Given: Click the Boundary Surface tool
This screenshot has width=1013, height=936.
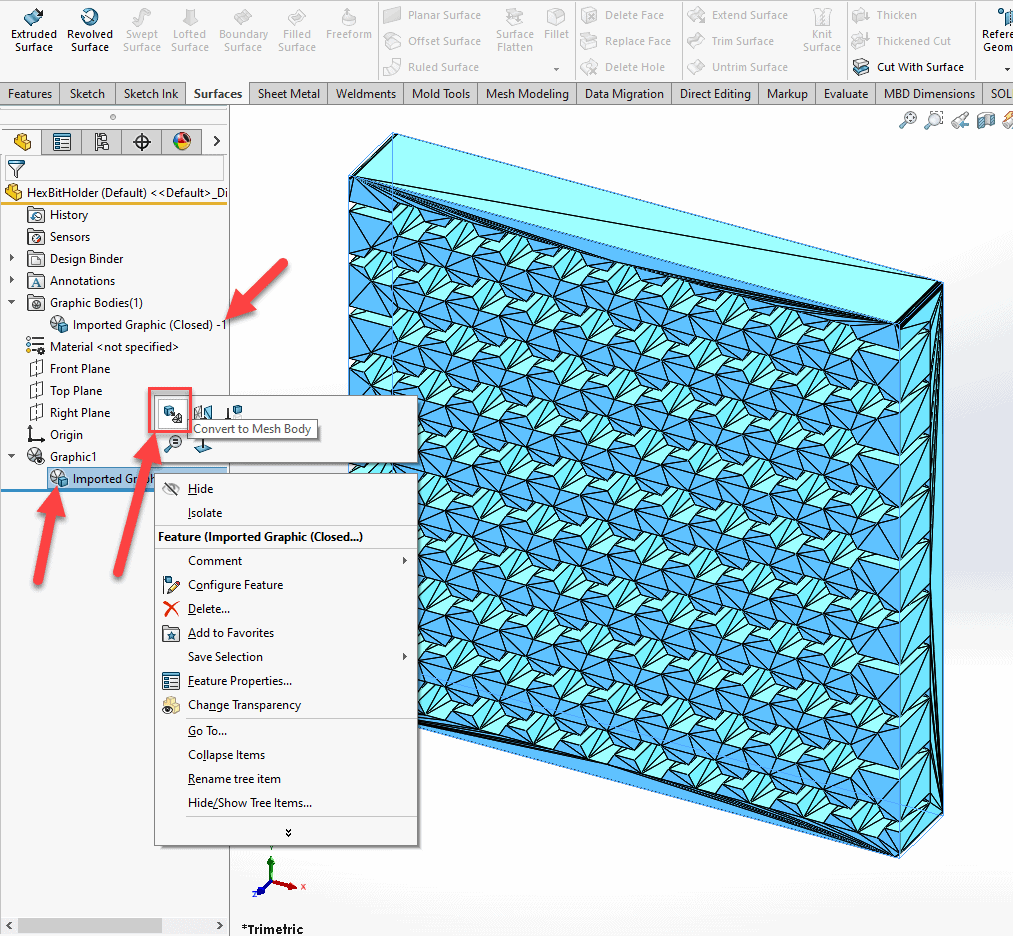Looking at the screenshot, I should click(243, 30).
